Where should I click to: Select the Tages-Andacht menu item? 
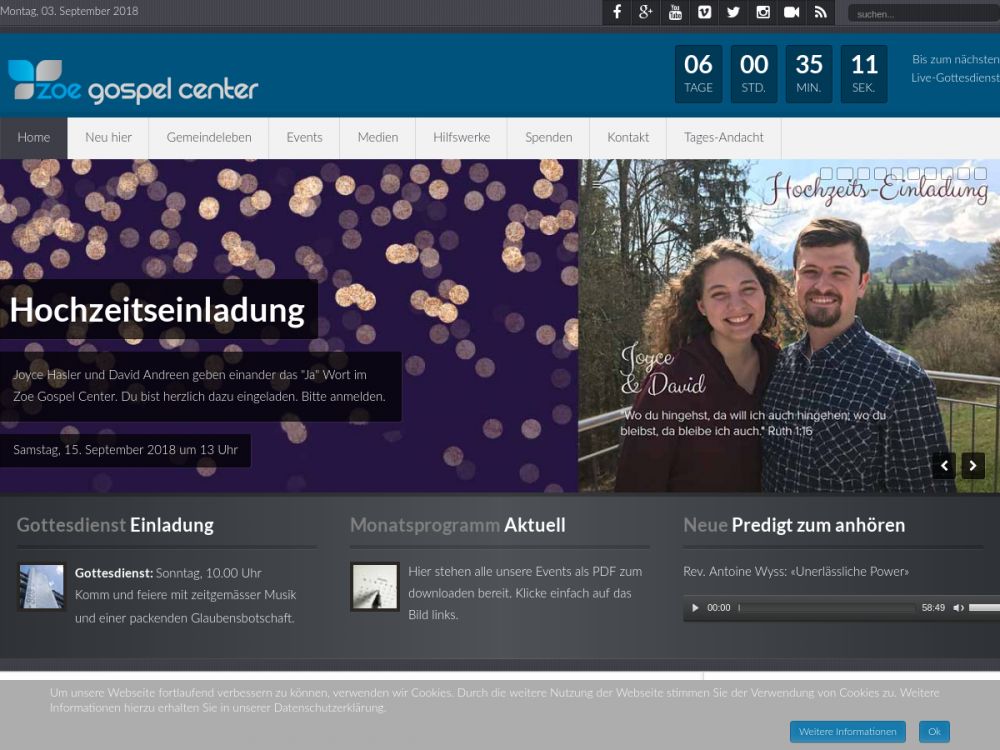[x=723, y=137]
